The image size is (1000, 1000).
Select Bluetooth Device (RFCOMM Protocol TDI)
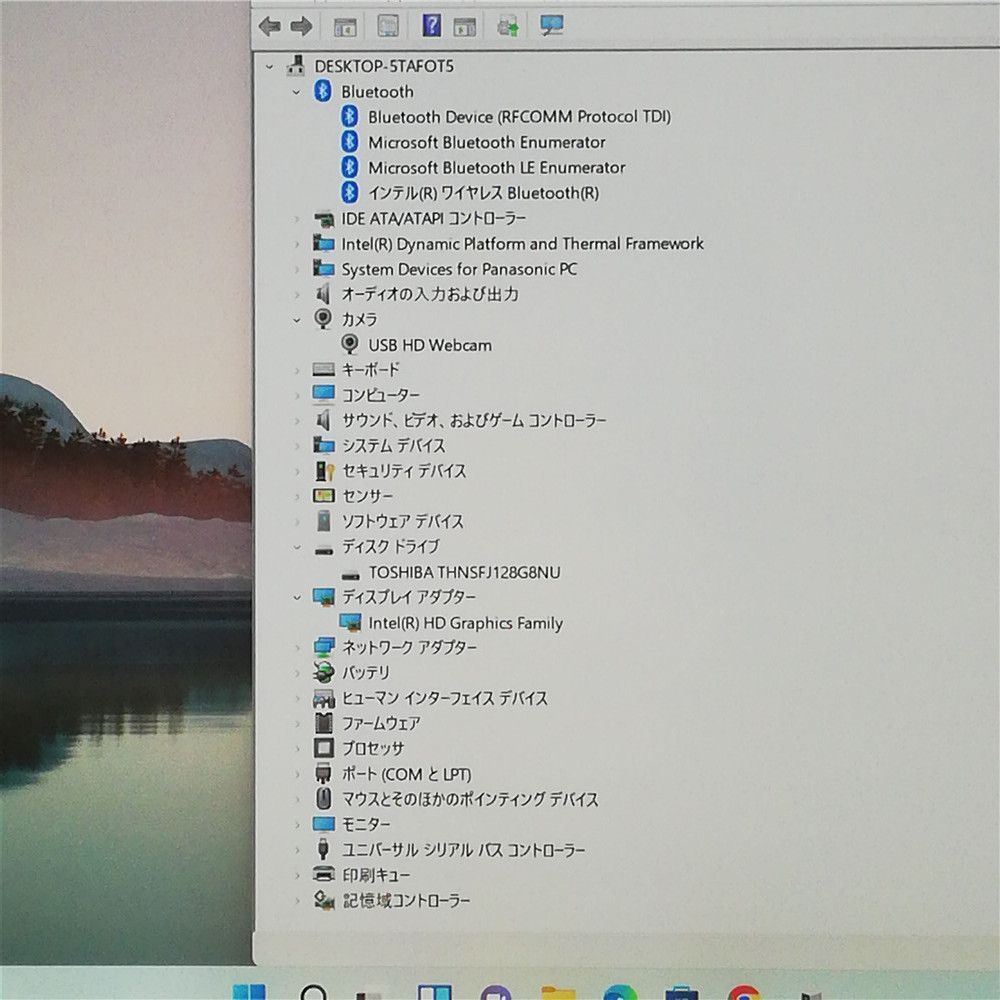point(519,117)
